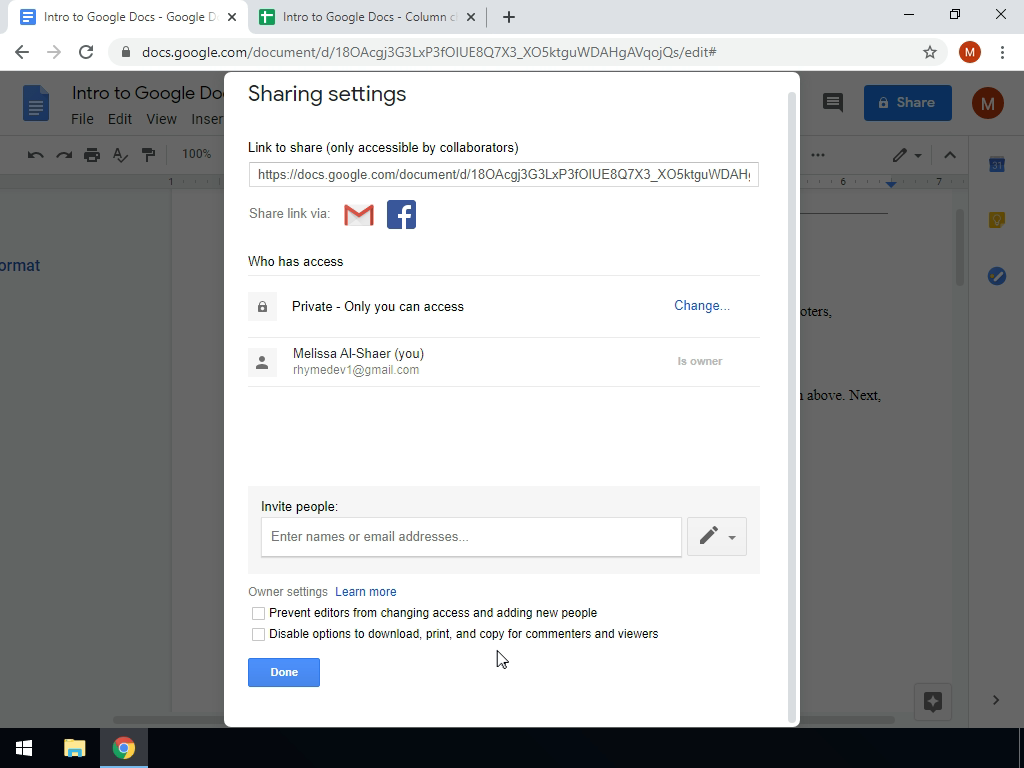Click the Change... access link

702,306
